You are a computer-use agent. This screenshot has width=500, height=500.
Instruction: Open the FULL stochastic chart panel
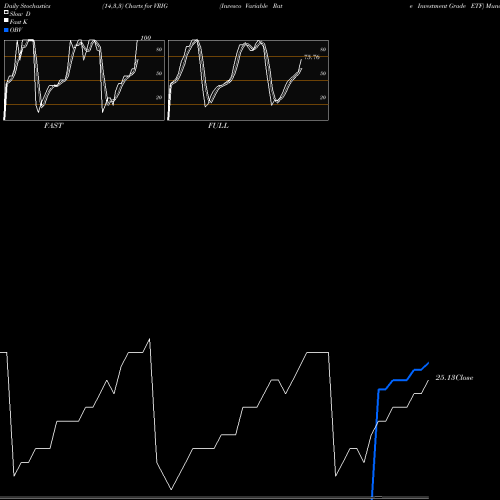pyautogui.click(x=248, y=80)
